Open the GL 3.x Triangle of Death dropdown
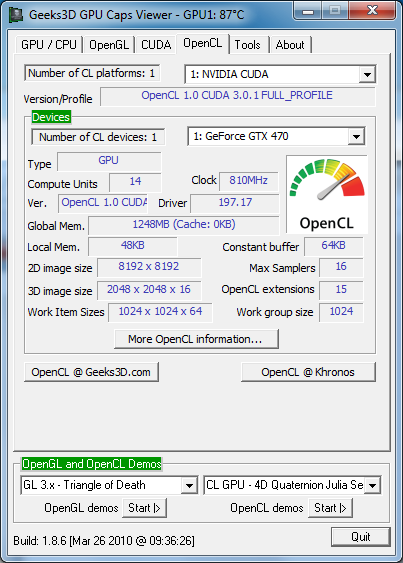403x563 pixels. coord(189,485)
